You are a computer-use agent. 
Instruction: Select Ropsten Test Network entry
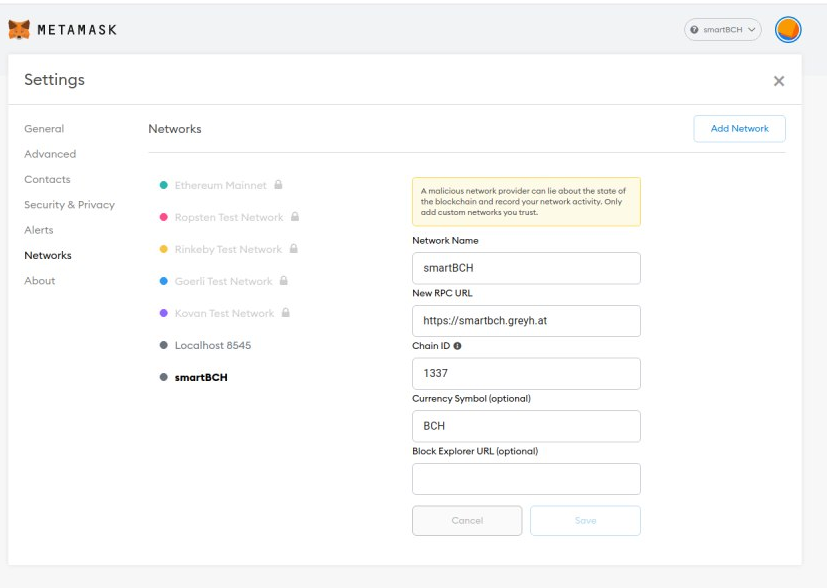tap(229, 217)
